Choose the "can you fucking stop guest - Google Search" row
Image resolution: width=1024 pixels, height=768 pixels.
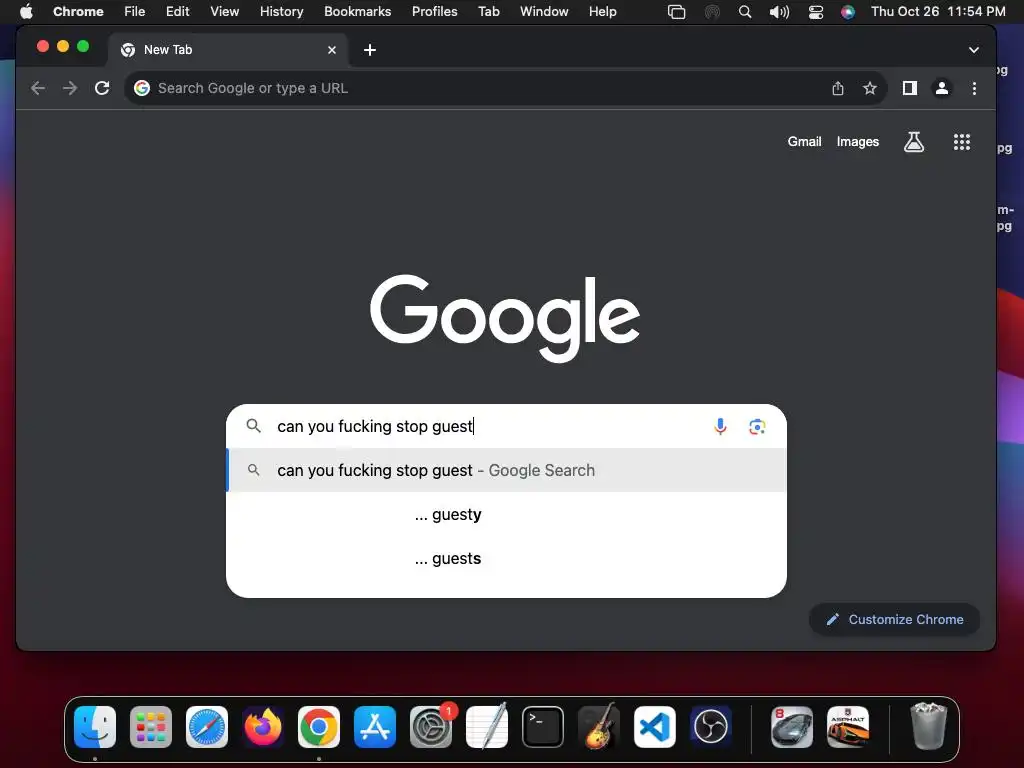(506, 470)
